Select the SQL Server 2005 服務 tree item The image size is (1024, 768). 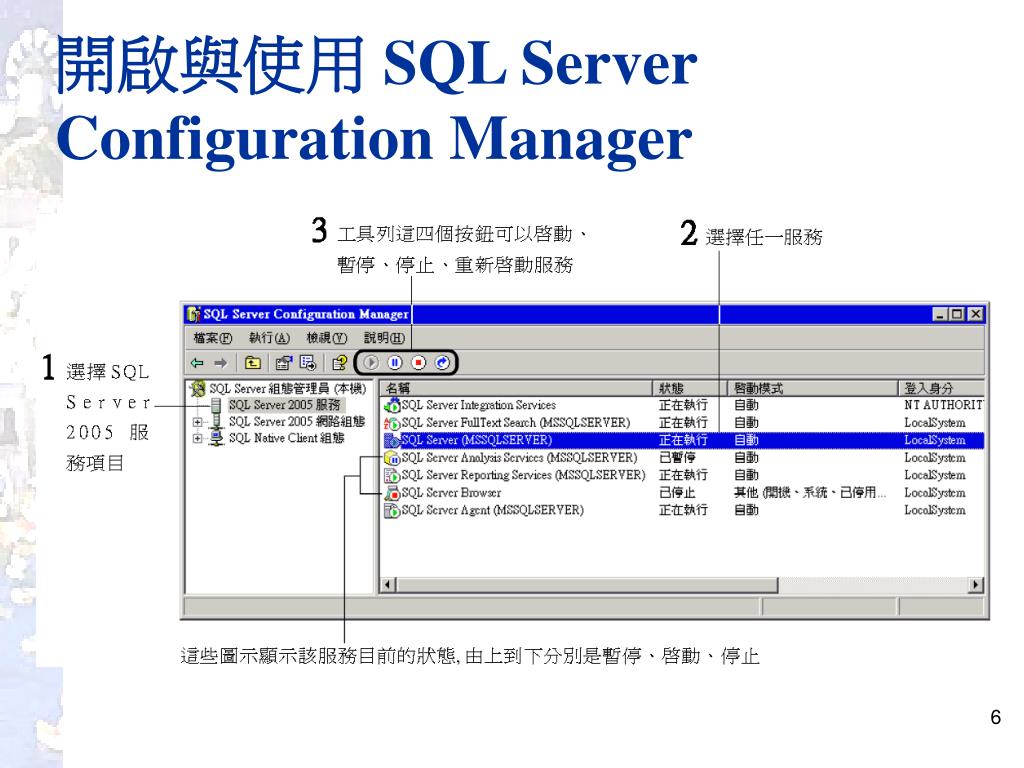(x=285, y=406)
